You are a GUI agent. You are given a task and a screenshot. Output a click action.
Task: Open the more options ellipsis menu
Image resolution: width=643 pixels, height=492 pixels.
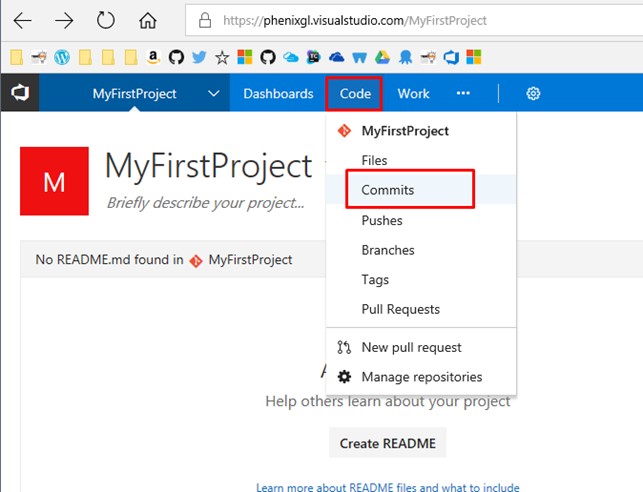463,93
